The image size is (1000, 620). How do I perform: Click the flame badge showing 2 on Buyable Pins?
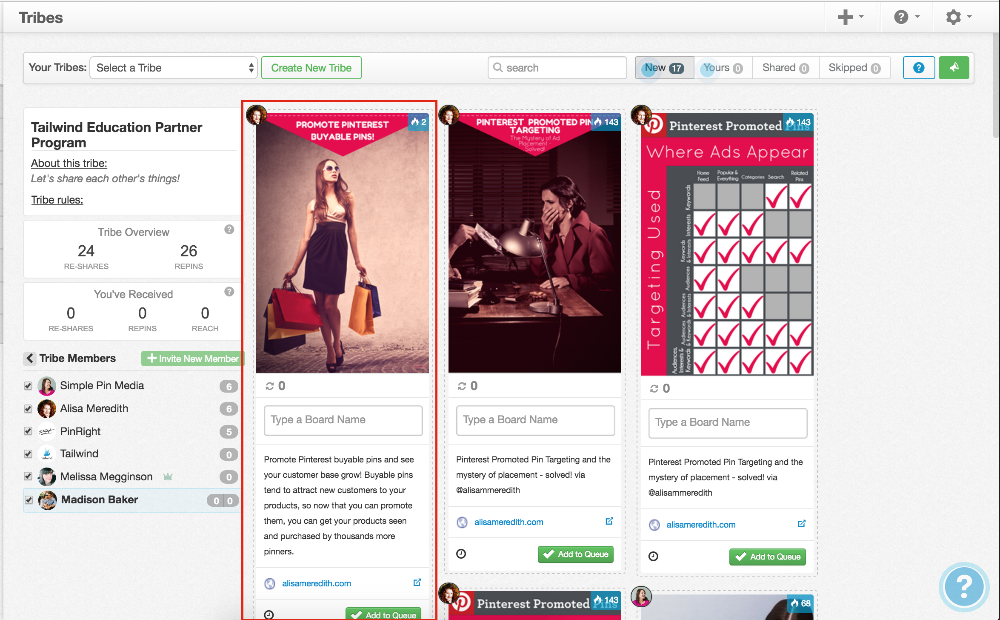(x=418, y=122)
